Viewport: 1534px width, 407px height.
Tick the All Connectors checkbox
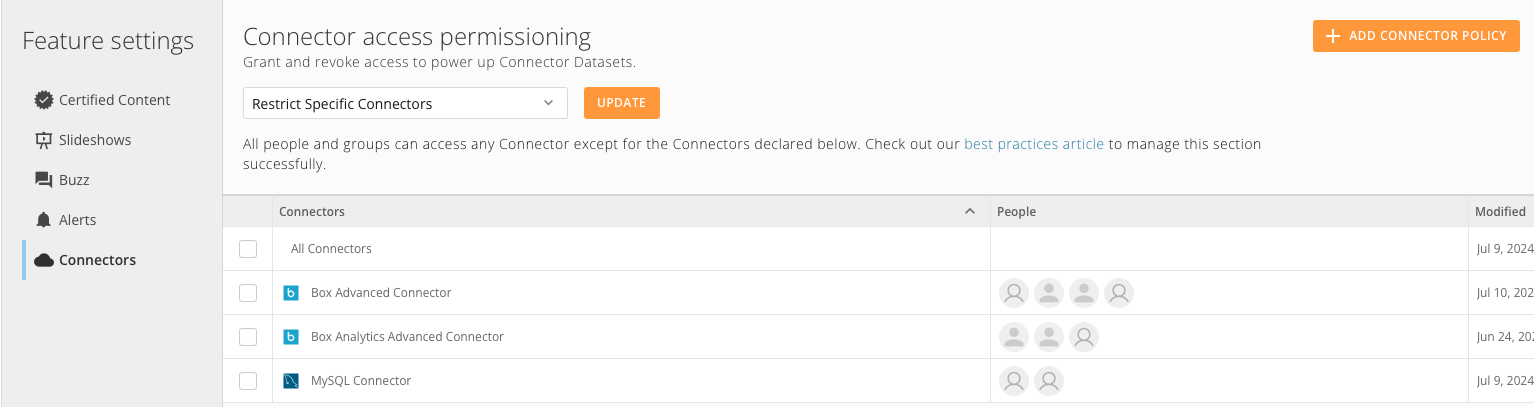coord(248,249)
